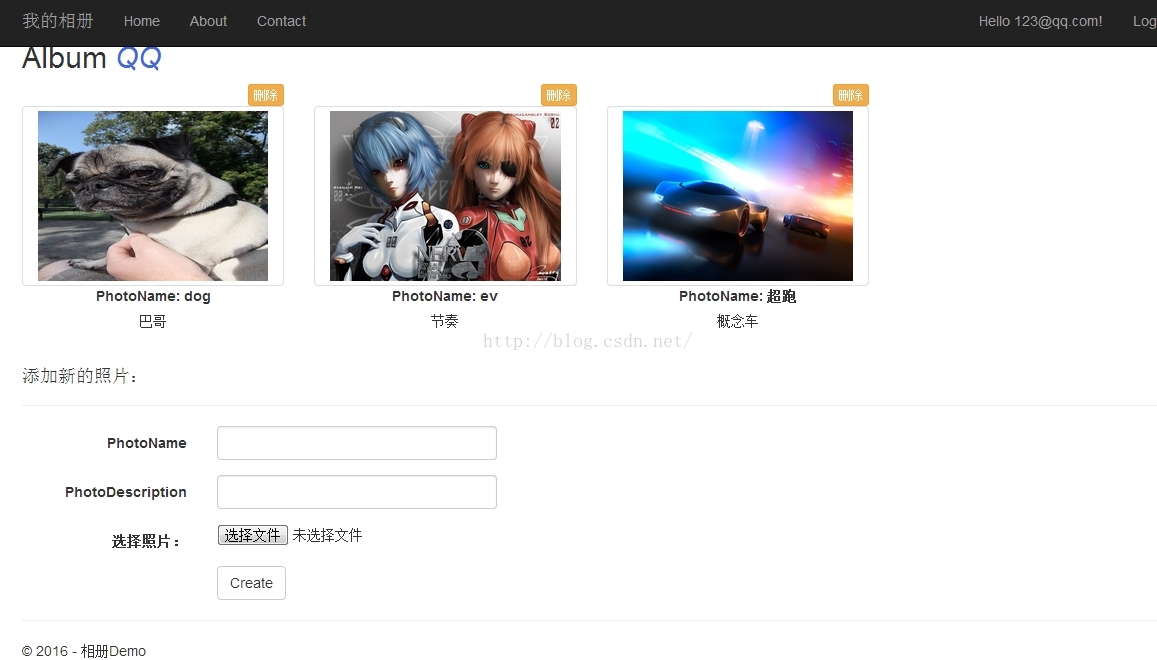Click the 未选择文件 file status text
This screenshot has height=660, width=1157.
coord(327,535)
